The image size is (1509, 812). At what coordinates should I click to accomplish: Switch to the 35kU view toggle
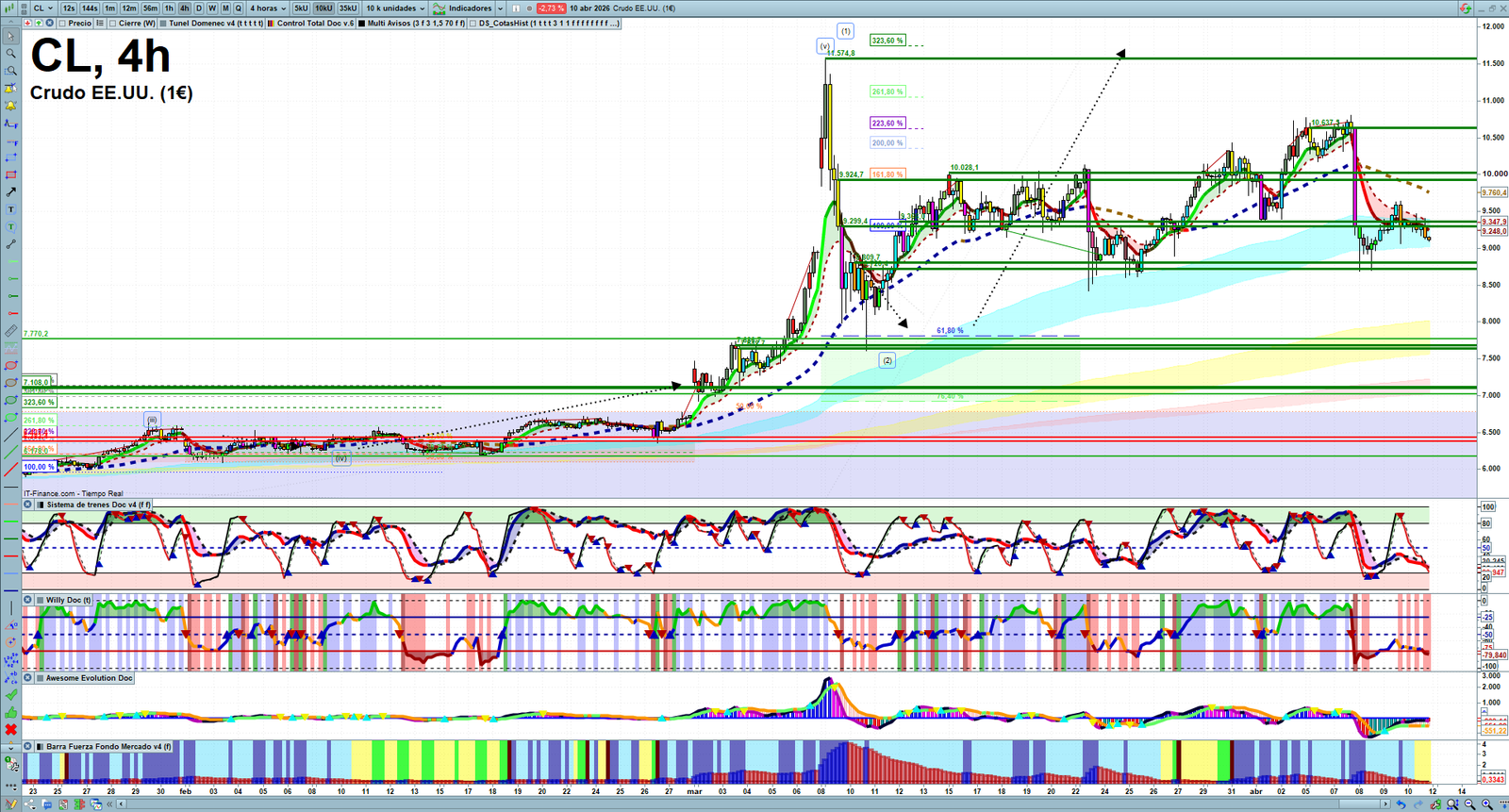348,8
